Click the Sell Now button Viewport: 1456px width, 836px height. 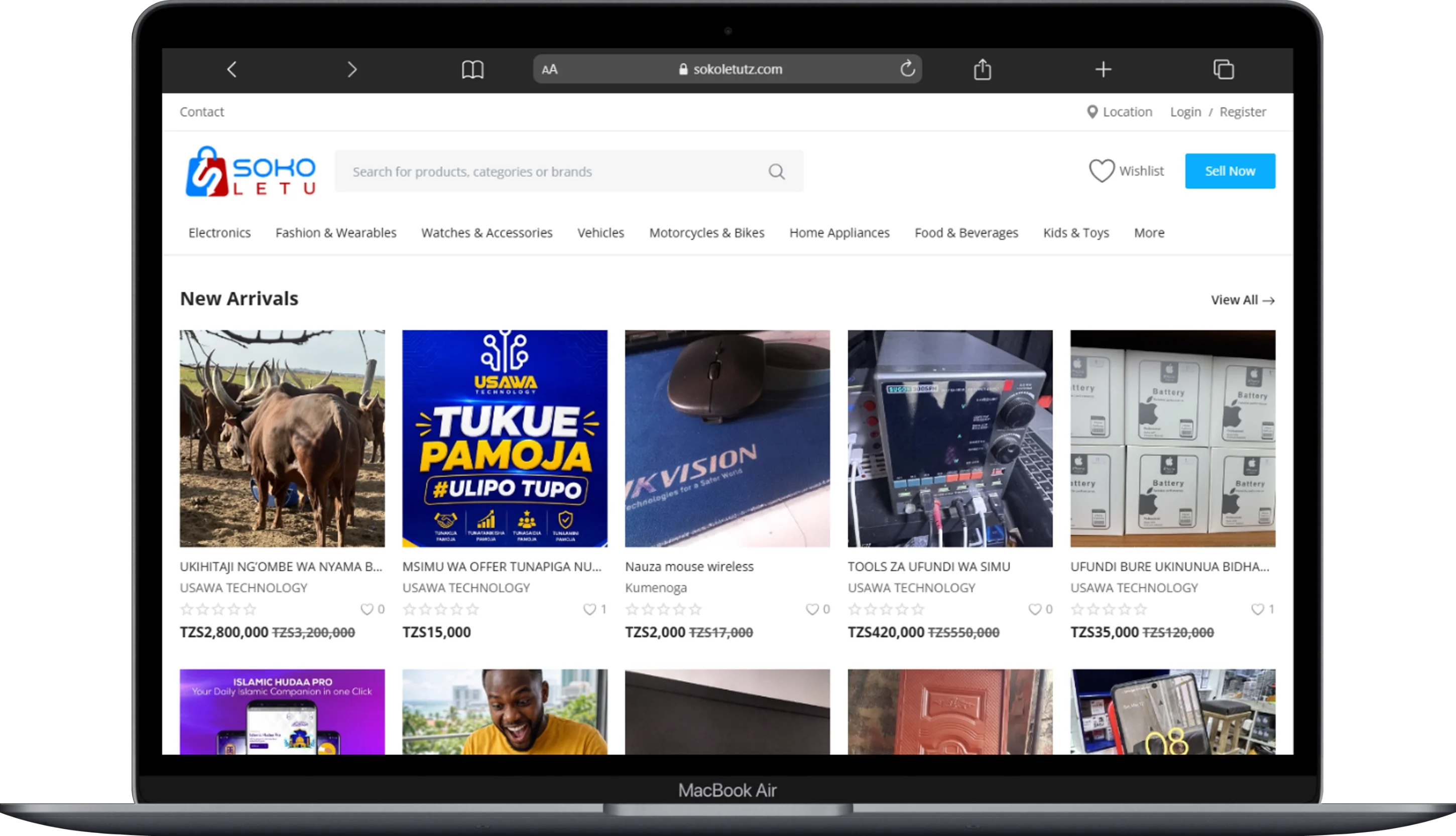point(1230,171)
